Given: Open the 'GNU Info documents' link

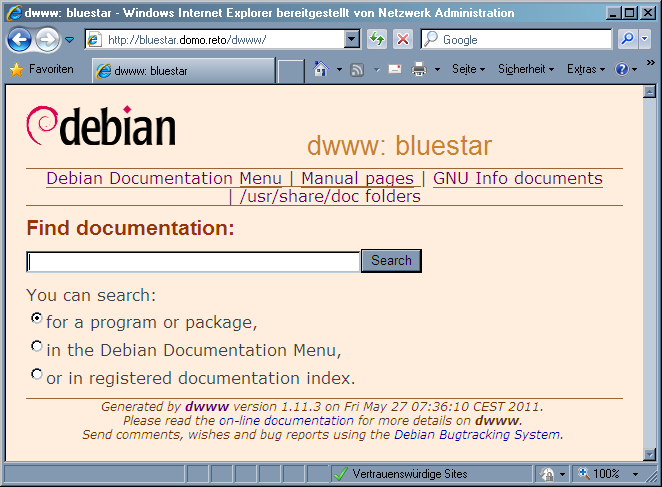Looking at the screenshot, I should coord(517,178).
